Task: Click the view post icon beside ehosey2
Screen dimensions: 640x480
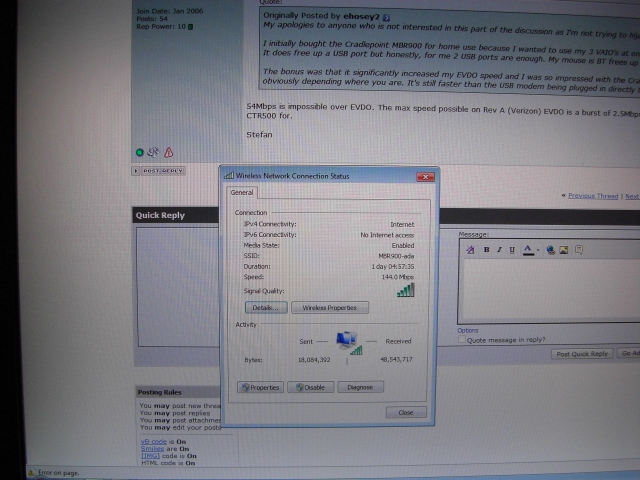Action: coord(386,18)
